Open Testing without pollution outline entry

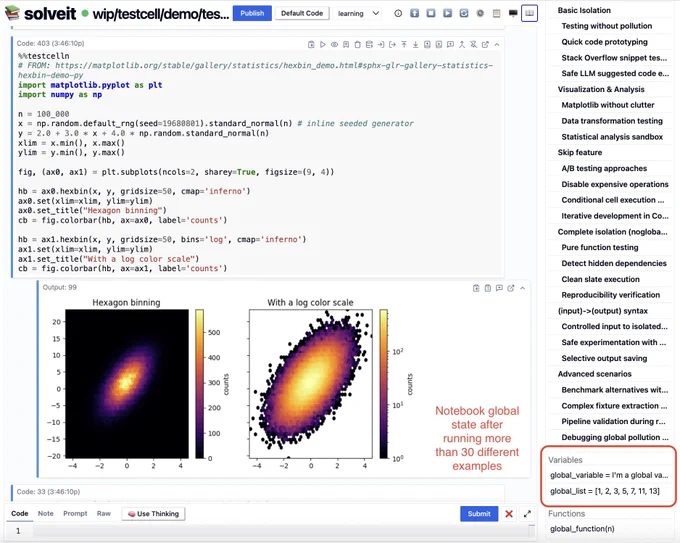[x=607, y=26]
